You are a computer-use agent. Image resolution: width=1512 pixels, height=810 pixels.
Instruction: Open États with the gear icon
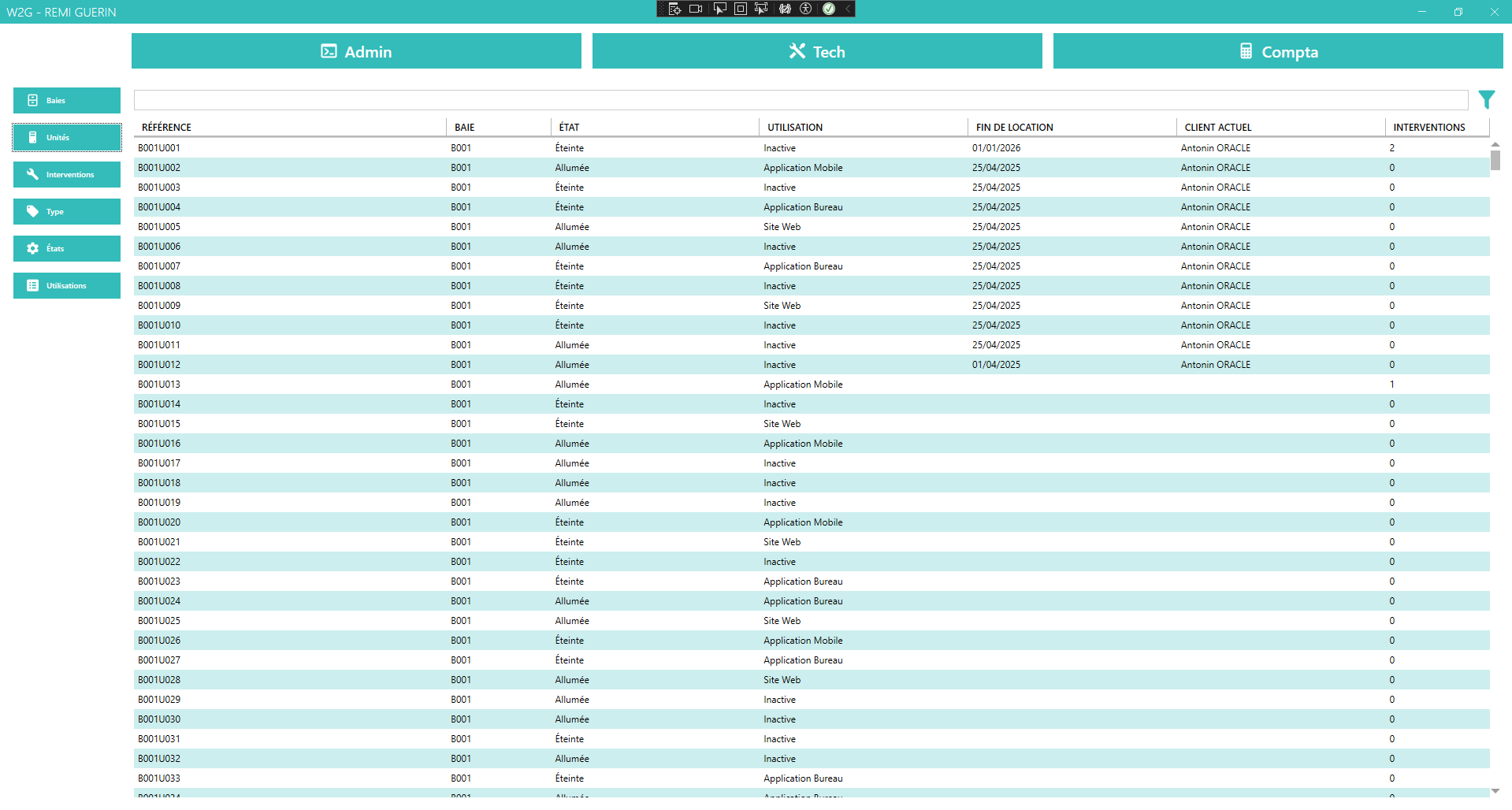67,248
